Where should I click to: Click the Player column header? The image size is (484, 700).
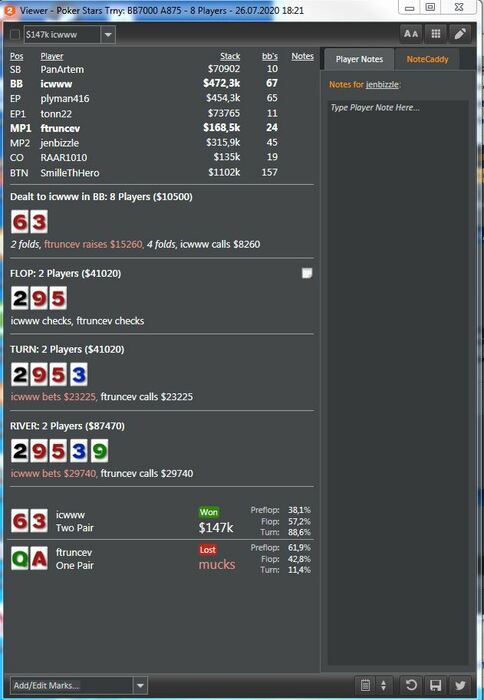(52, 56)
